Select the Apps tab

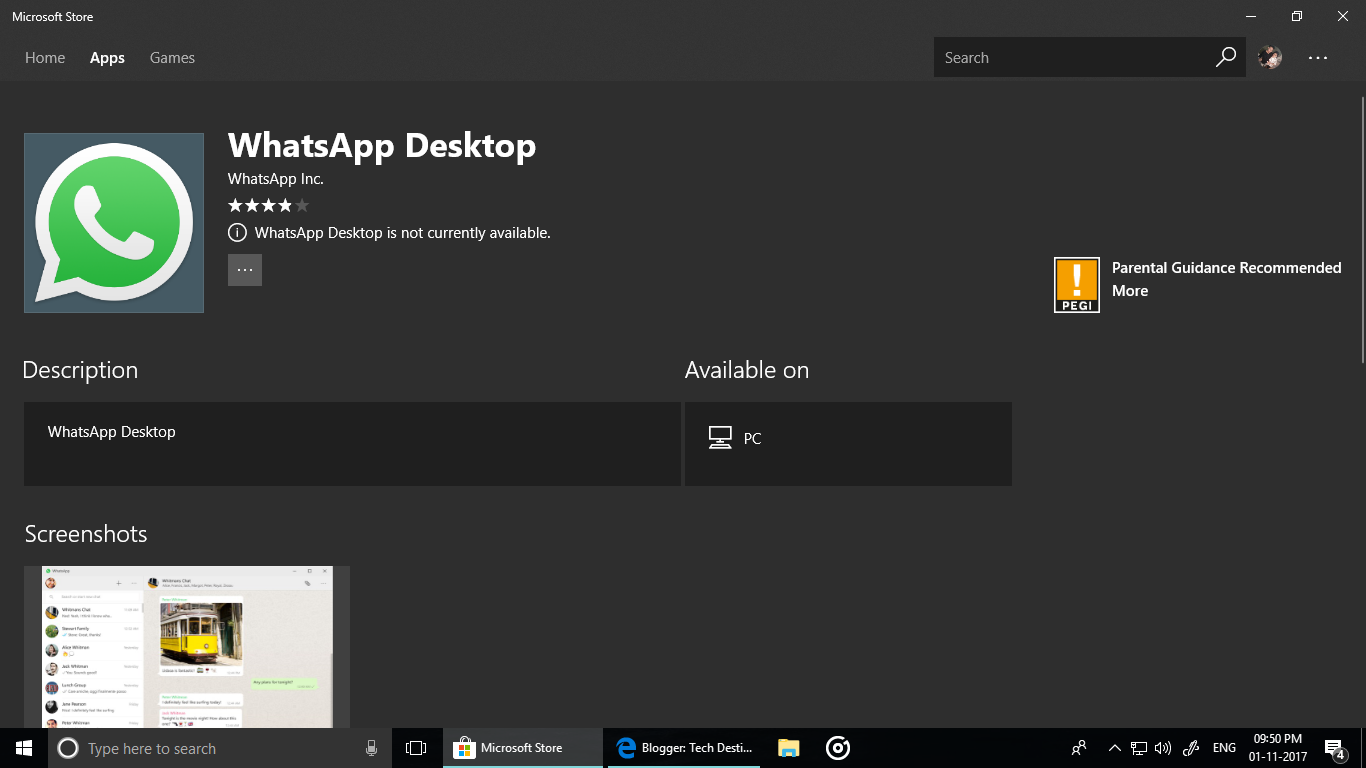(x=107, y=58)
